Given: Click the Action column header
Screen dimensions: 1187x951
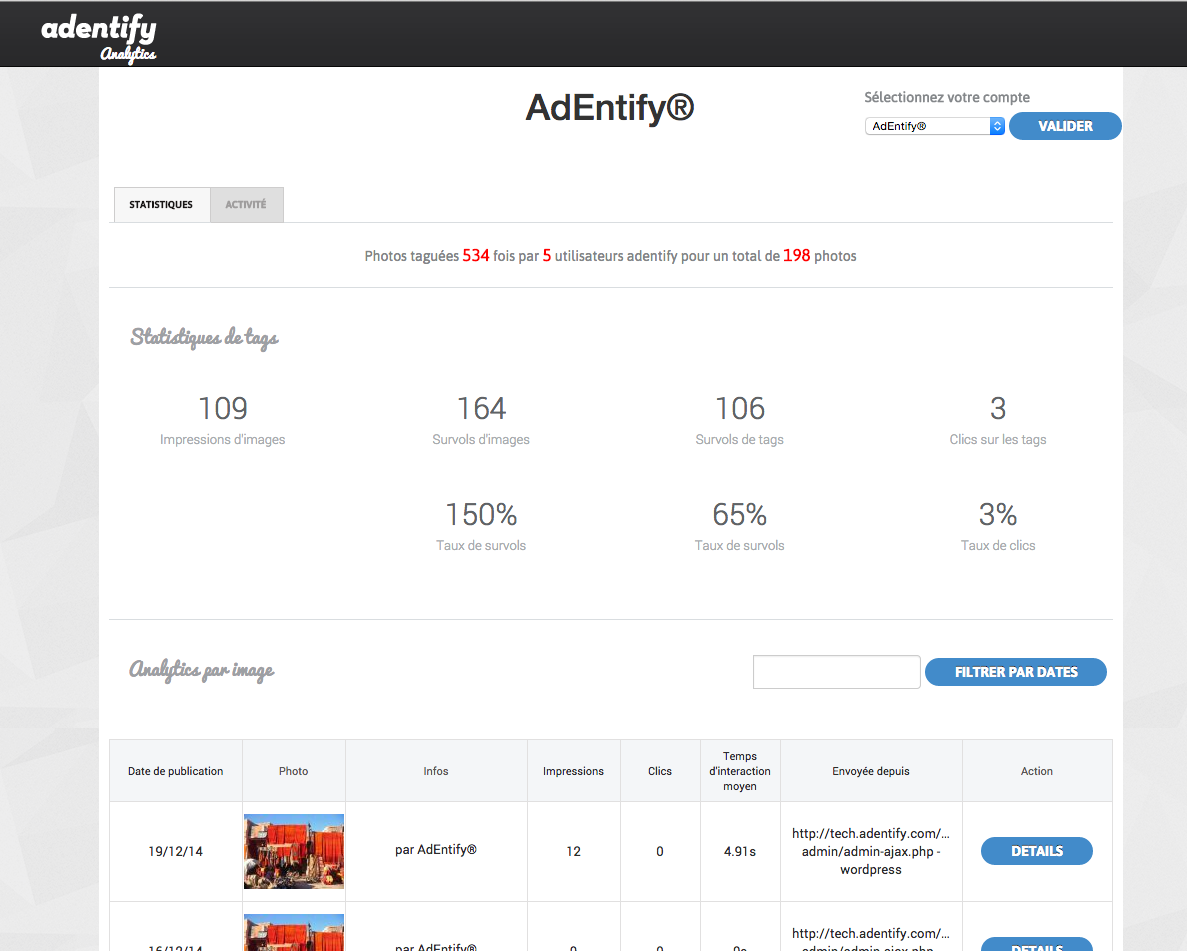Looking at the screenshot, I should [x=1036, y=771].
